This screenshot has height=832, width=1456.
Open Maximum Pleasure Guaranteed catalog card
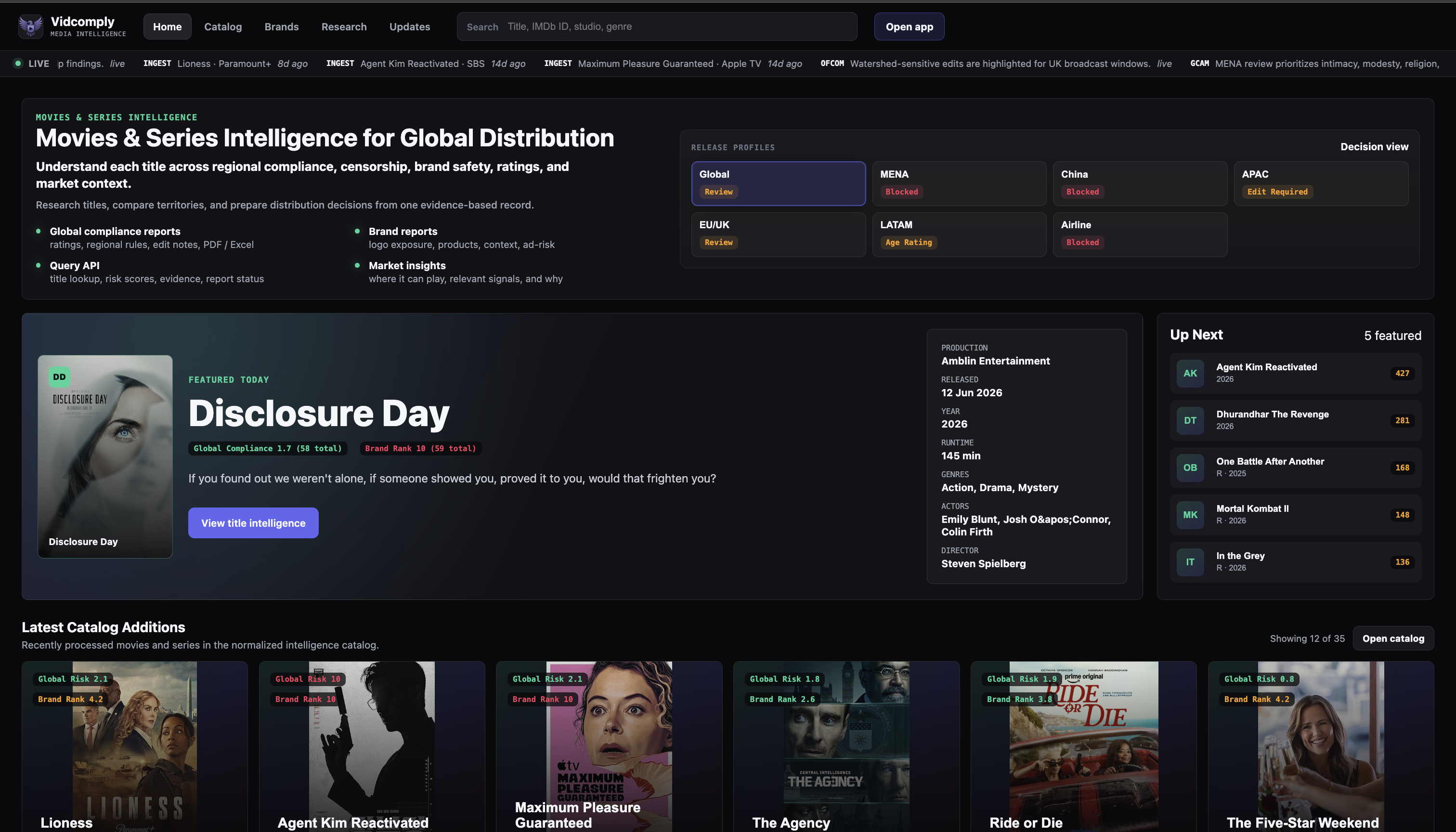[x=609, y=746]
